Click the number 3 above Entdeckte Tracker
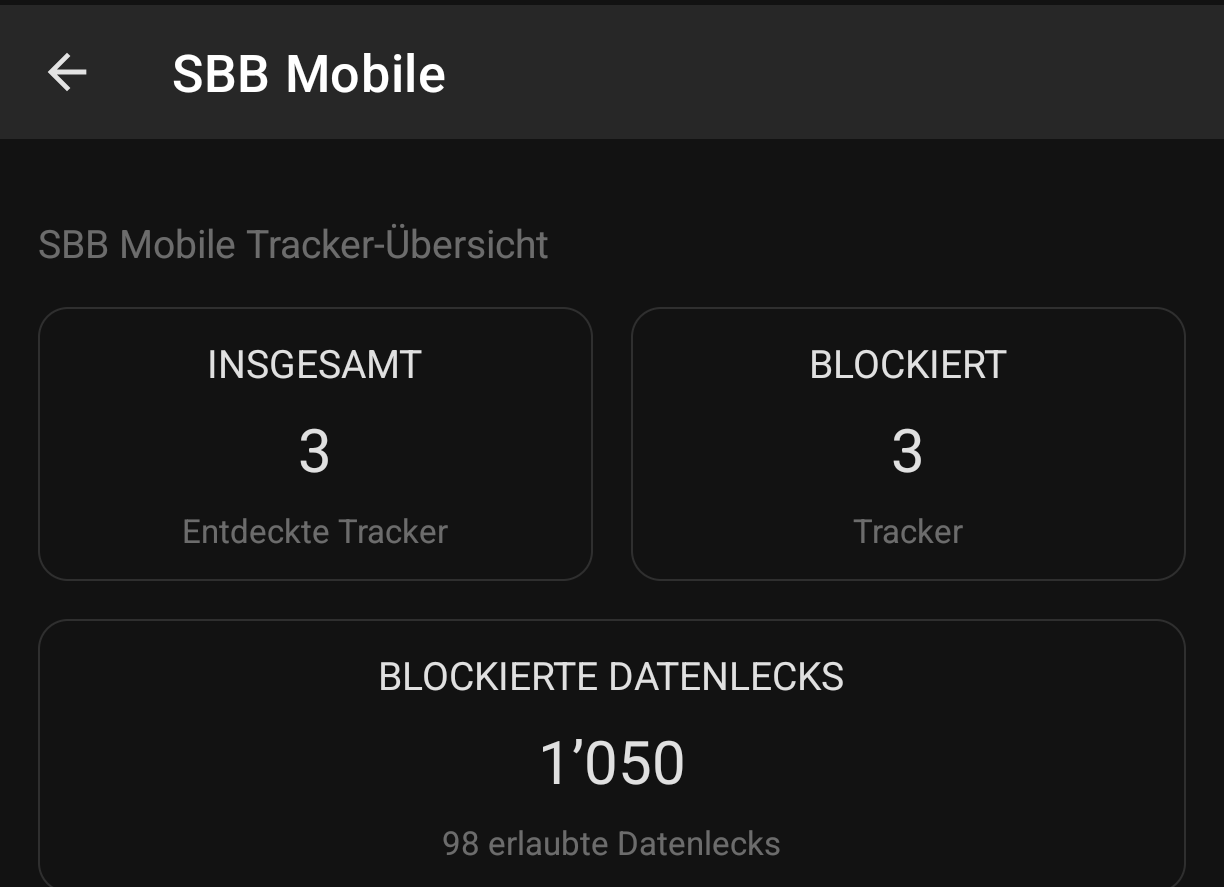The image size is (1224, 887). pyautogui.click(x=314, y=452)
